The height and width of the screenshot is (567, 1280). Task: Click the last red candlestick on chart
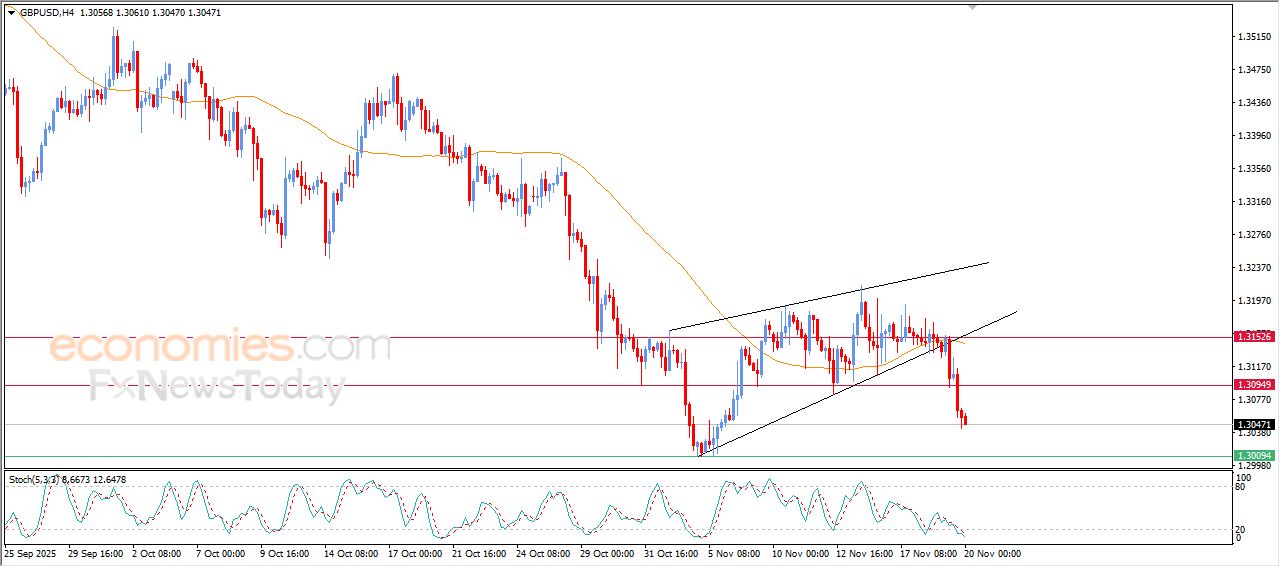[x=964, y=420]
